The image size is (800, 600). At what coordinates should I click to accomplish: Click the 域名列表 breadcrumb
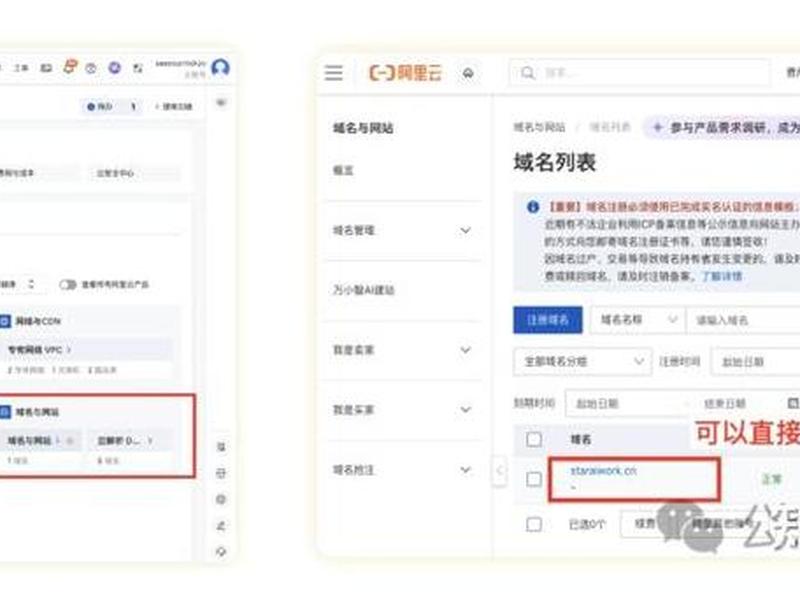point(610,127)
